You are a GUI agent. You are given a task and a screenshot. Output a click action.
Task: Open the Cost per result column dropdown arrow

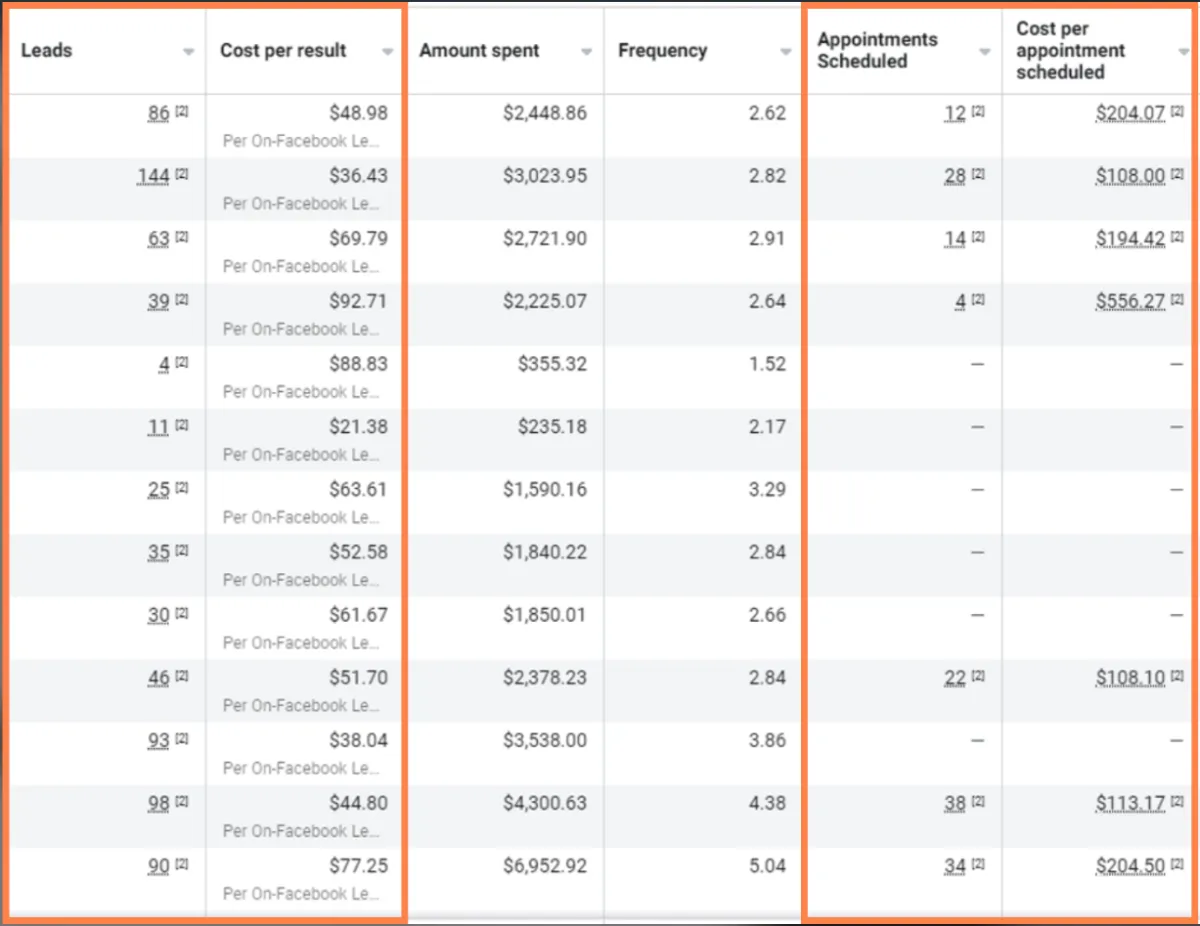tap(388, 52)
